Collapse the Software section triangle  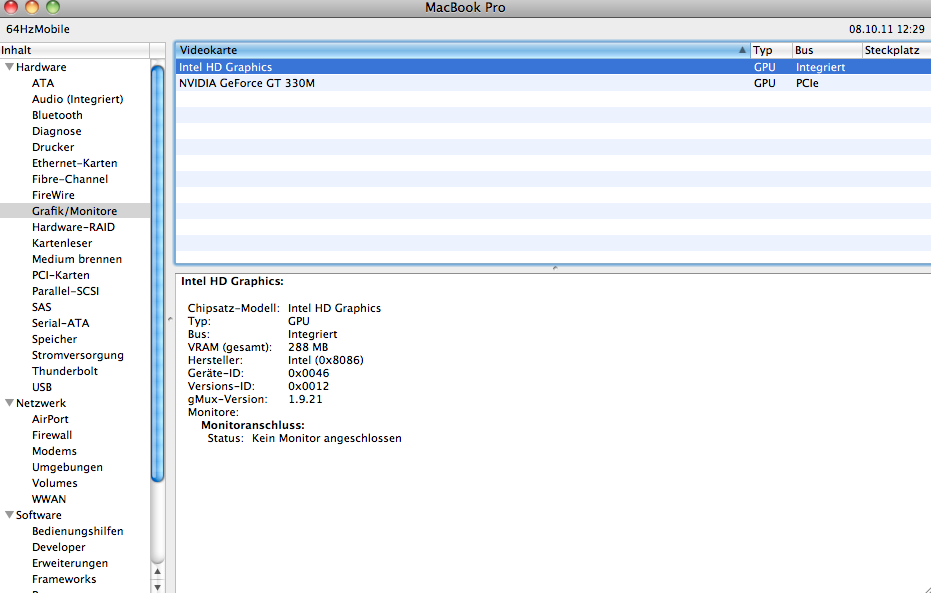pyautogui.click(x=9, y=515)
